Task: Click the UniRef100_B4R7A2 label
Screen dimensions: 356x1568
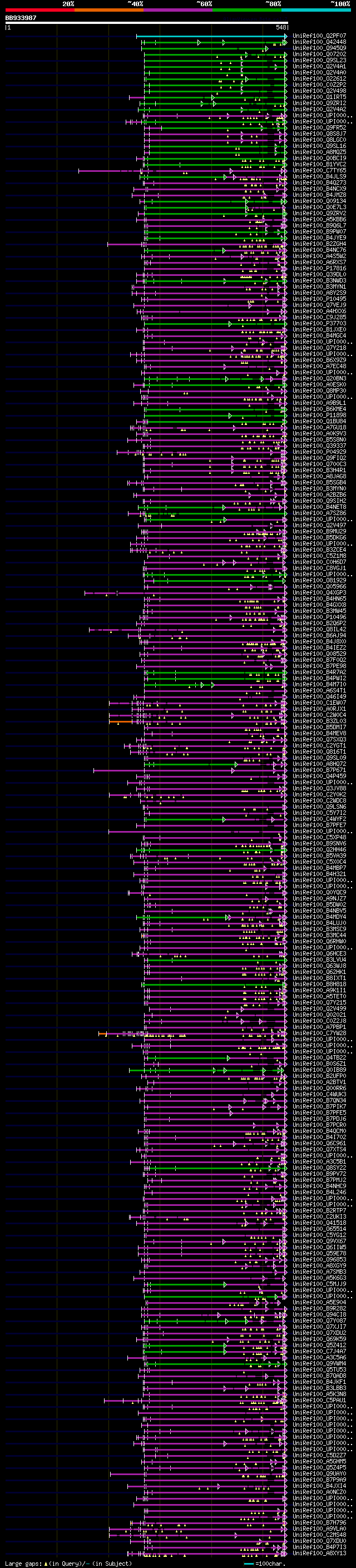Action: [319, 672]
